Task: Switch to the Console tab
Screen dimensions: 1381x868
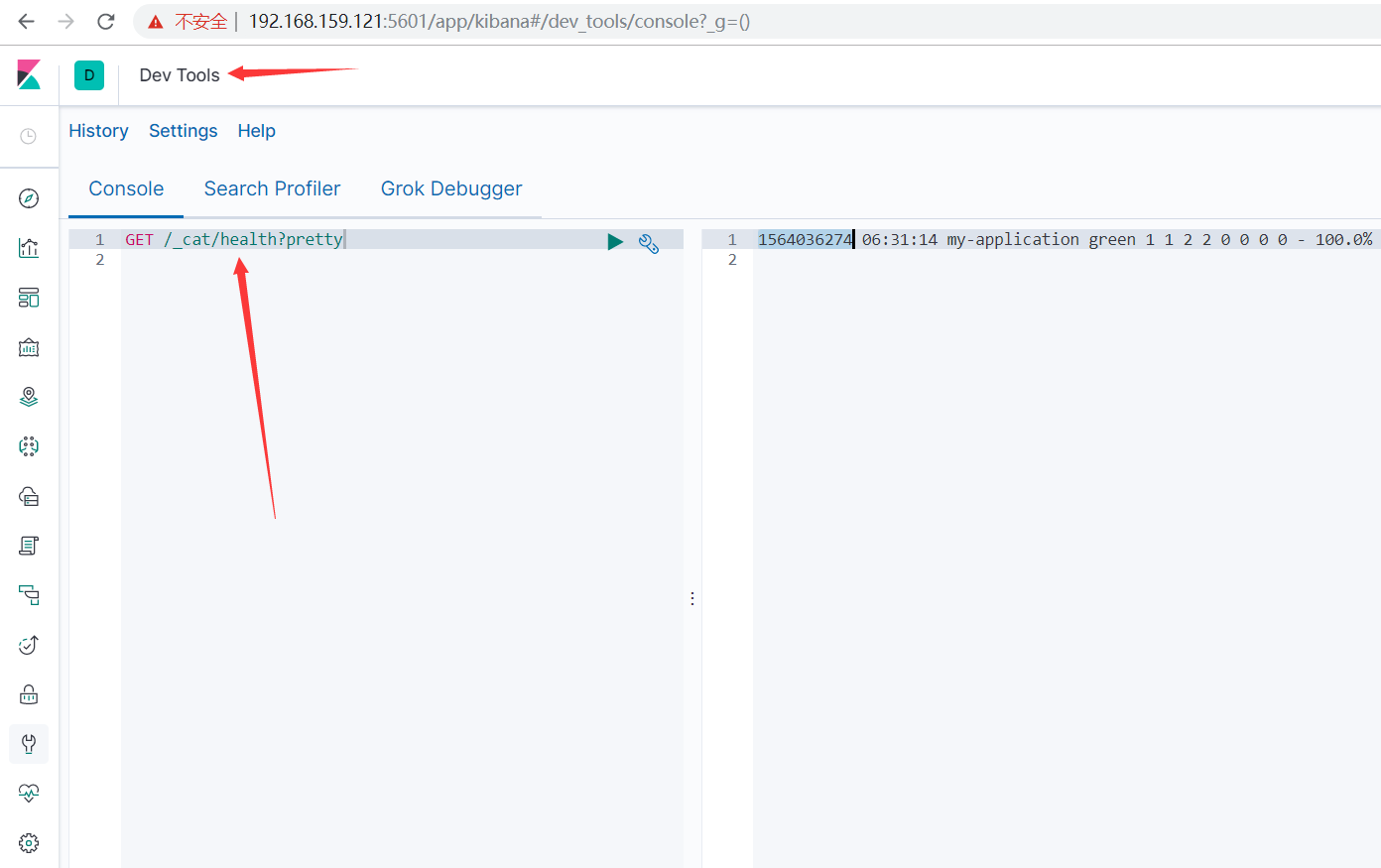Action: click(x=126, y=188)
